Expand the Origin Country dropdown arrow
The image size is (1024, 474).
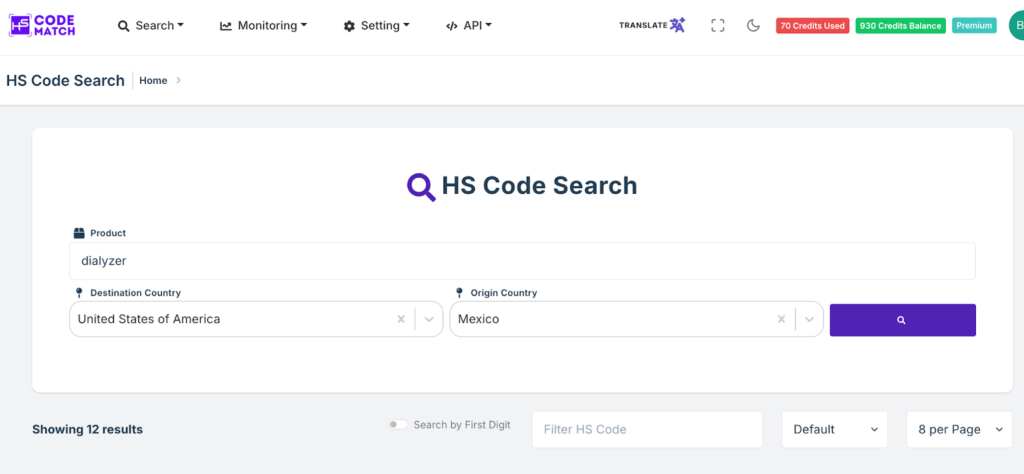(809, 320)
